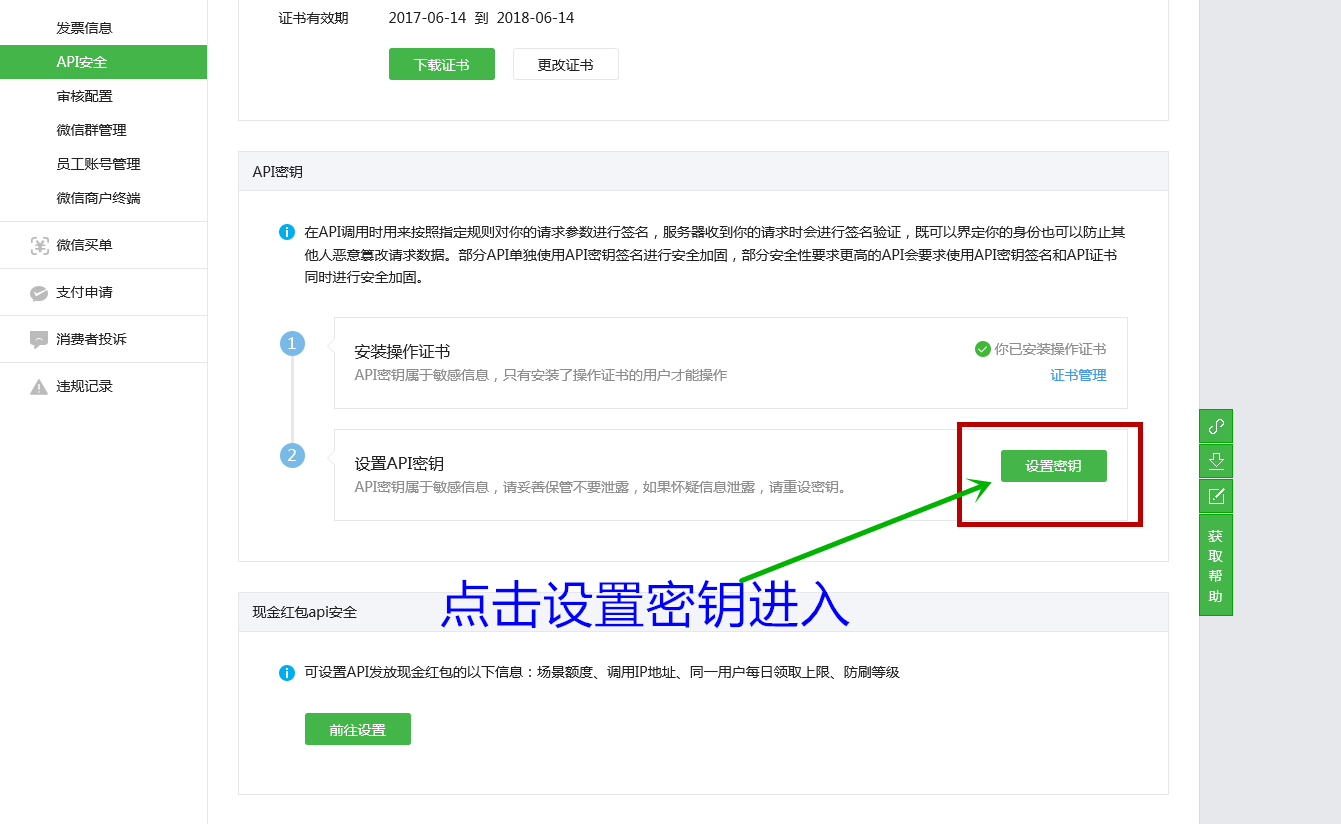Image resolution: width=1341 pixels, height=824 pixels.
Task: Click the 消费者投诉 speech bubble icon
Action: [x=39, y=340]
